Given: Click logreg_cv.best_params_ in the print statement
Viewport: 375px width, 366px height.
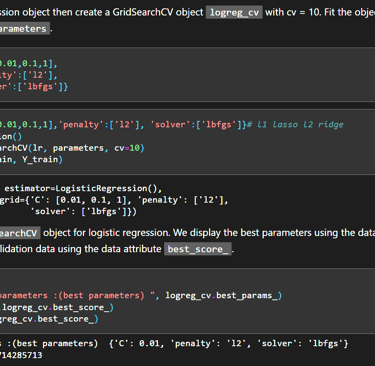Looking at the screenshot, I should point(224,295).
